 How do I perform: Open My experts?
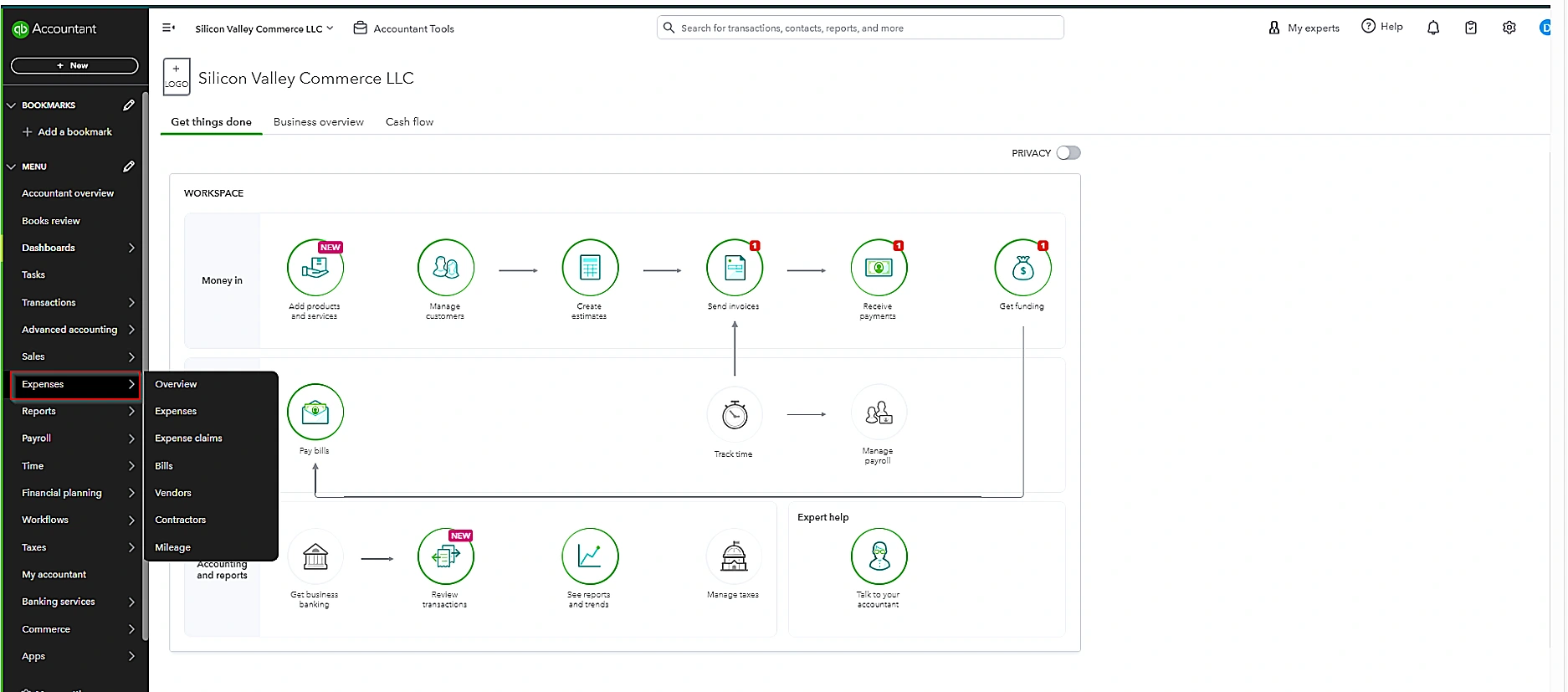click(1304, 28)
